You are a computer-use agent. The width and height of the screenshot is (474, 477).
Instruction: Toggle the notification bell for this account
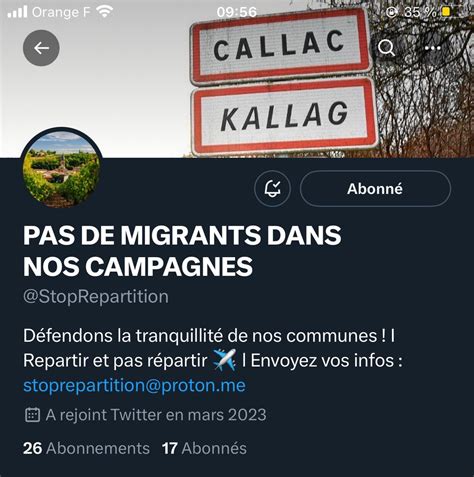272,189
